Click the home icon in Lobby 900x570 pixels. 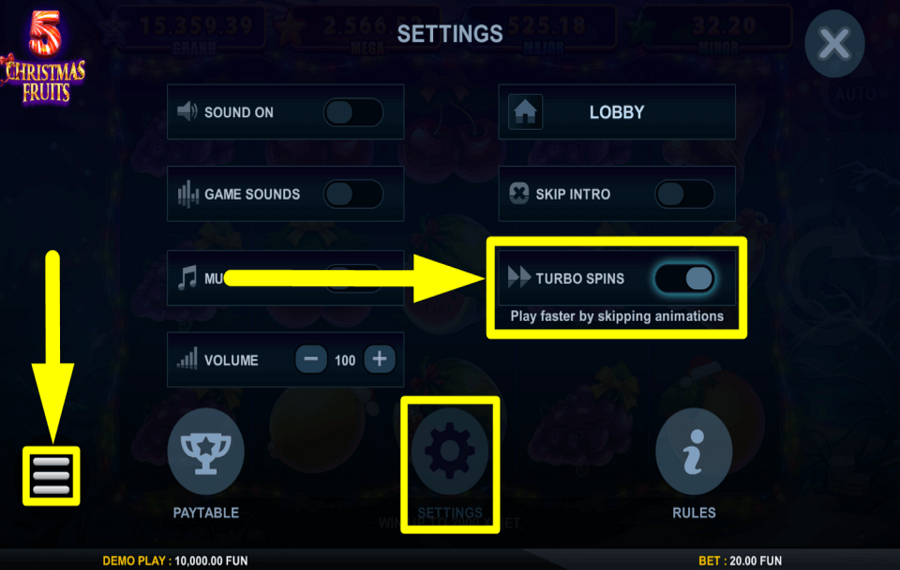click(525, 112)
